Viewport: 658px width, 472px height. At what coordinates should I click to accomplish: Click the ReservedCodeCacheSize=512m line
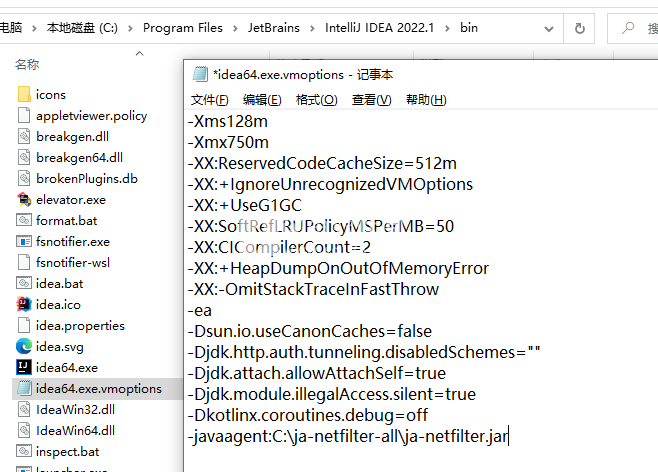pyautogui.click(x=322, y=163)
